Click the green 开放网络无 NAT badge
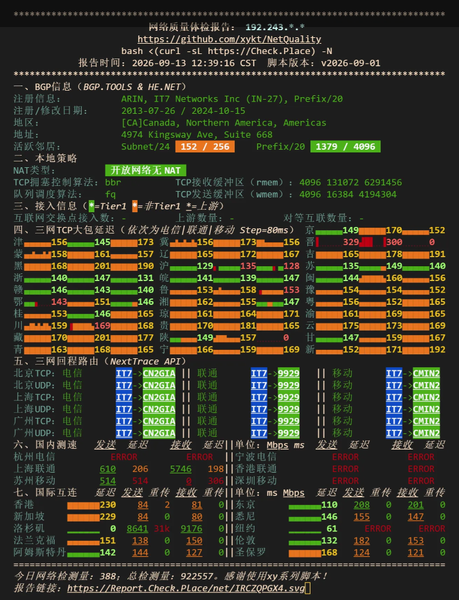This screenshot has height=600, width=459. pos(146,170)
